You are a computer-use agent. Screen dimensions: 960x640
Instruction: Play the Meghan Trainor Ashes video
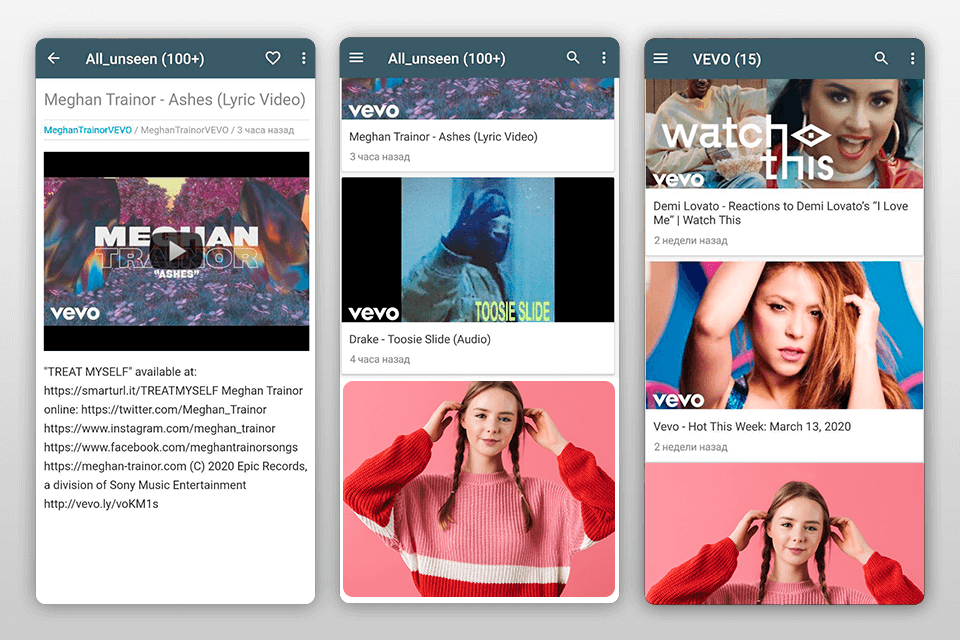(x=176, y=249)
